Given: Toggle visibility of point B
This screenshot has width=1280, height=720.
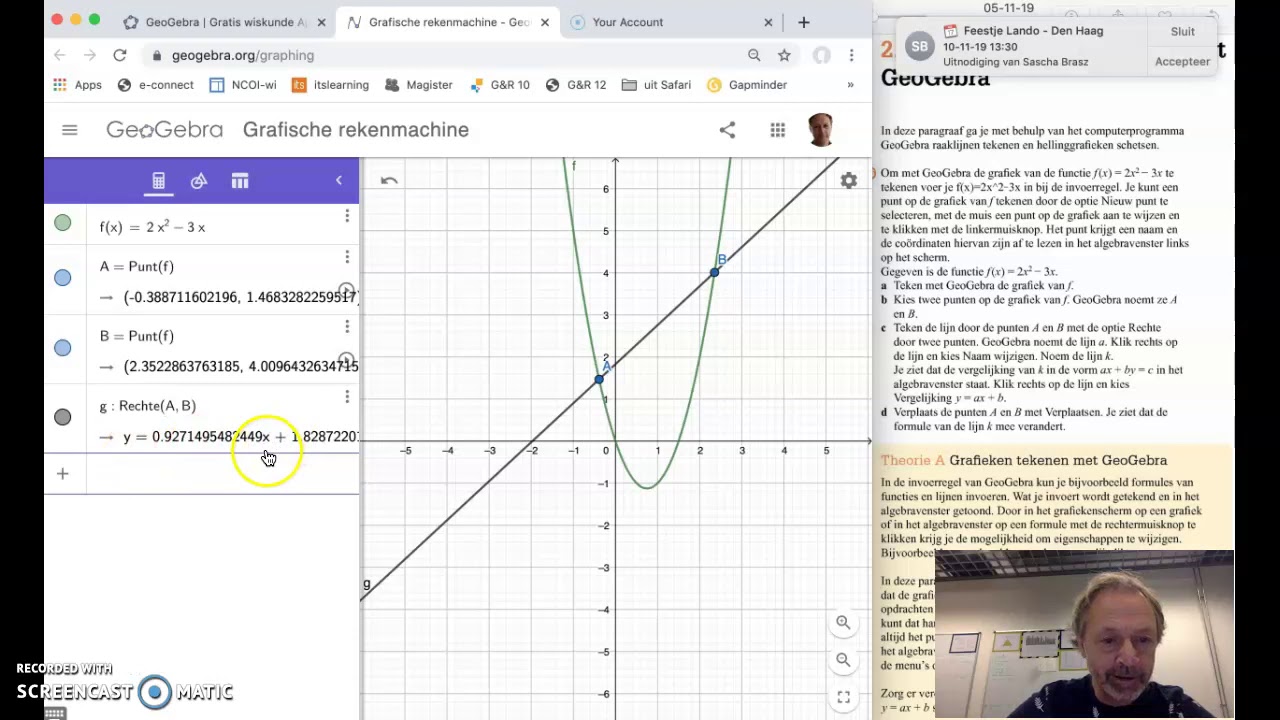Looking at the screenshot, I should 63,347.
